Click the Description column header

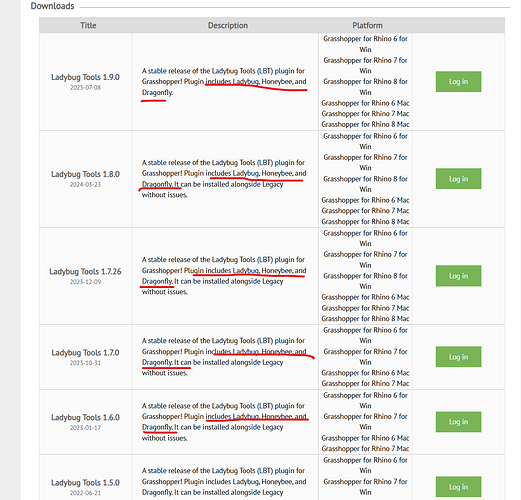228,25
